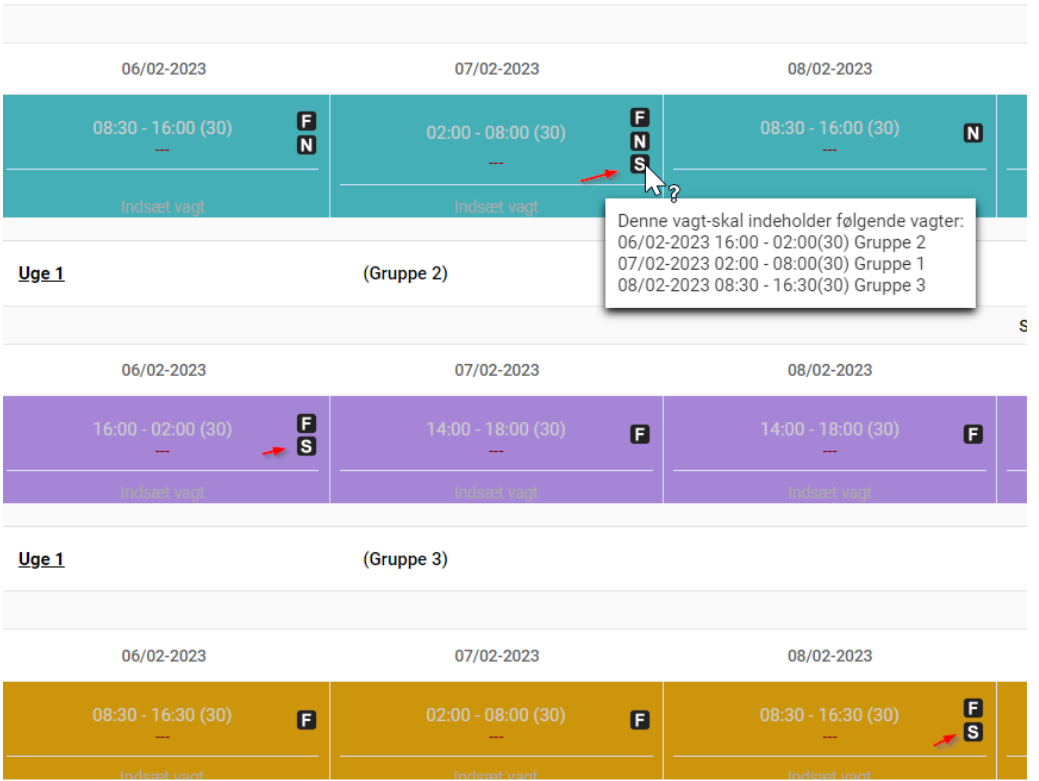
Task: Click the F icon in teal 06/02-2023 shift
Action: coord(307,121)
